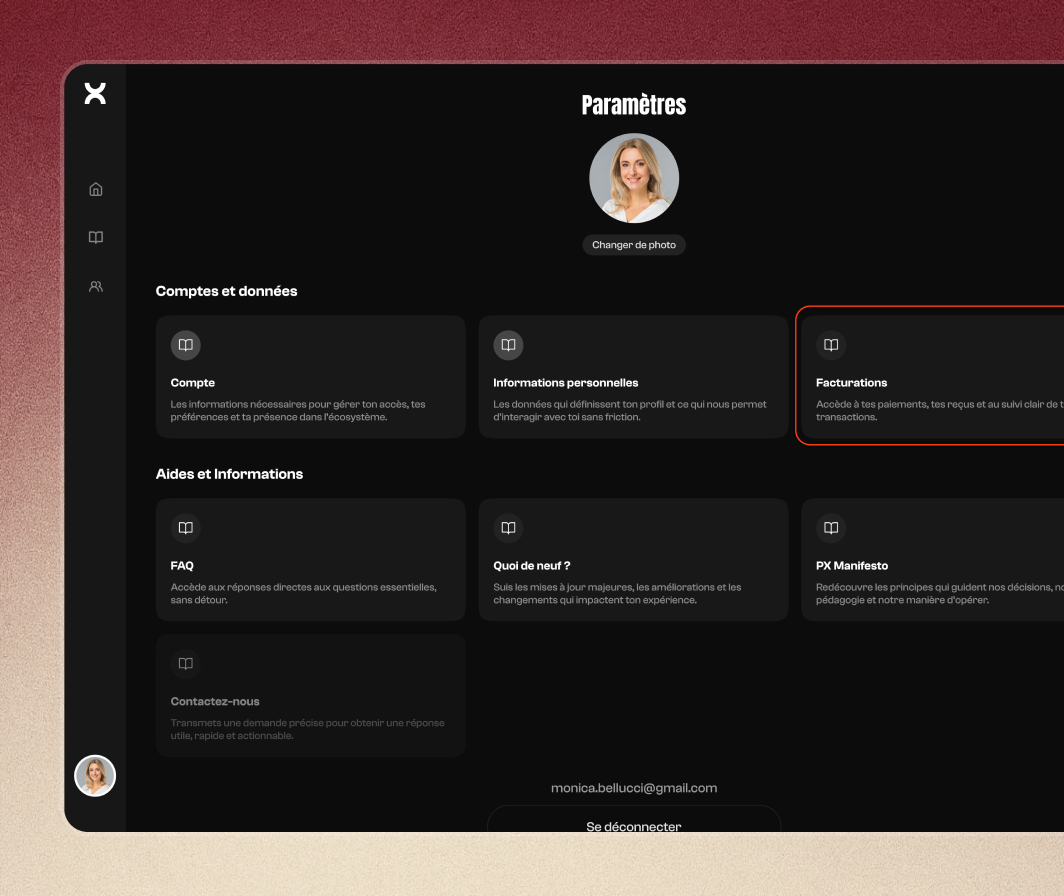Click the FAQ description text
This screenshot has width=1064, height=896.
pyautogui.click(x=303, y=593)
